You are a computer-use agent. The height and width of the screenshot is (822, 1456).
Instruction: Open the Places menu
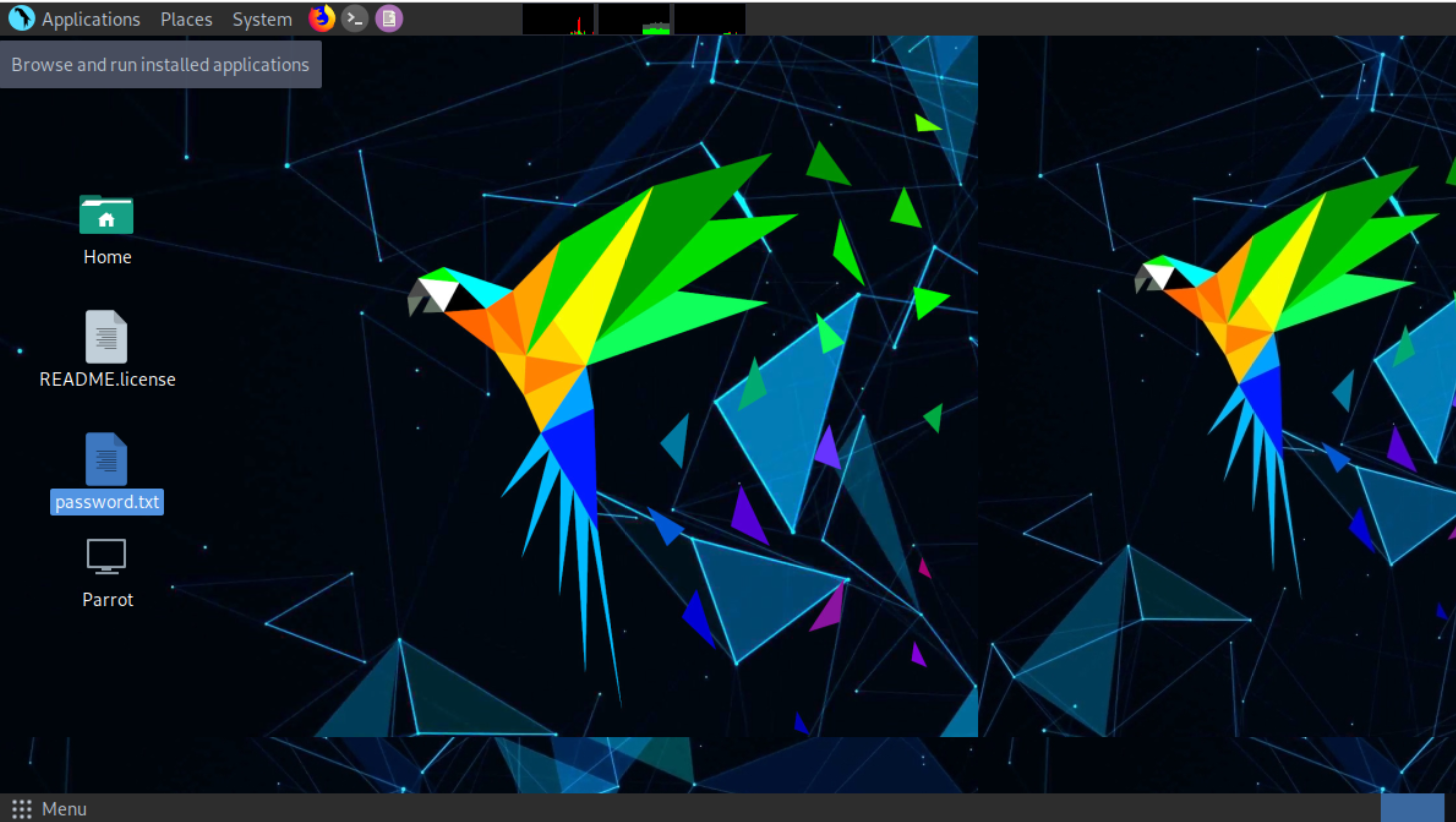(x=186, y=19)
